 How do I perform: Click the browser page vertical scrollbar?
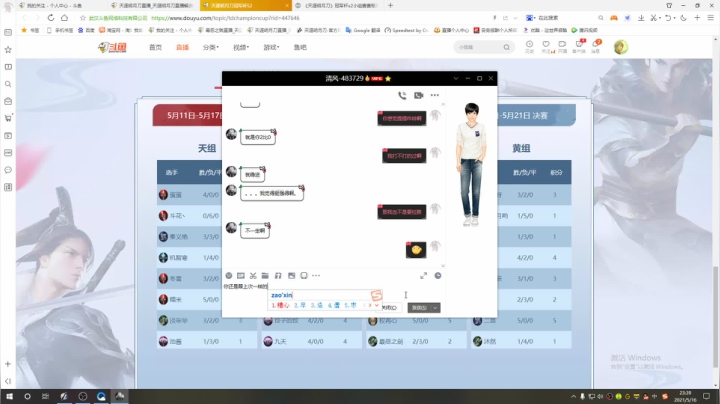coord(716,317)
